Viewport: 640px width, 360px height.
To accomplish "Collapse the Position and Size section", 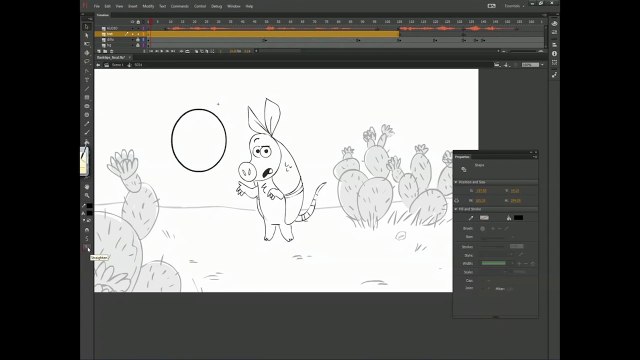I will click(x=456, y=182).
